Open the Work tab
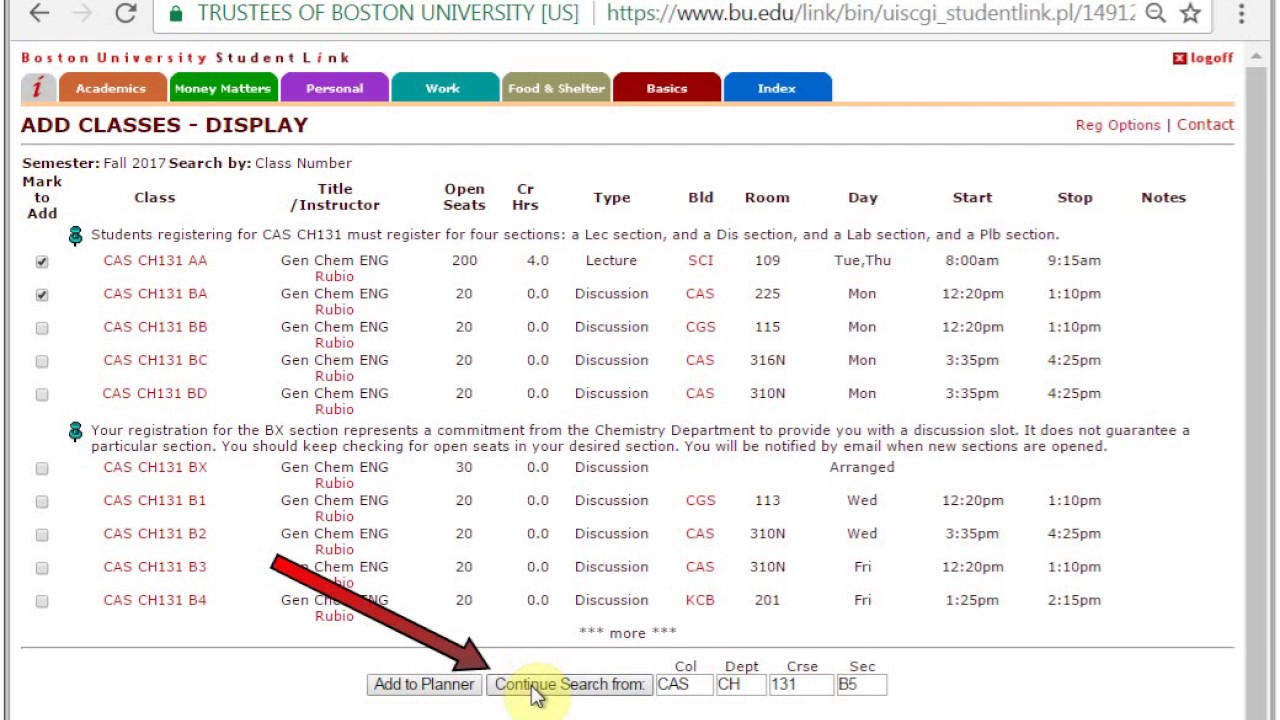Screen dimensions: 1280x720 443,88
